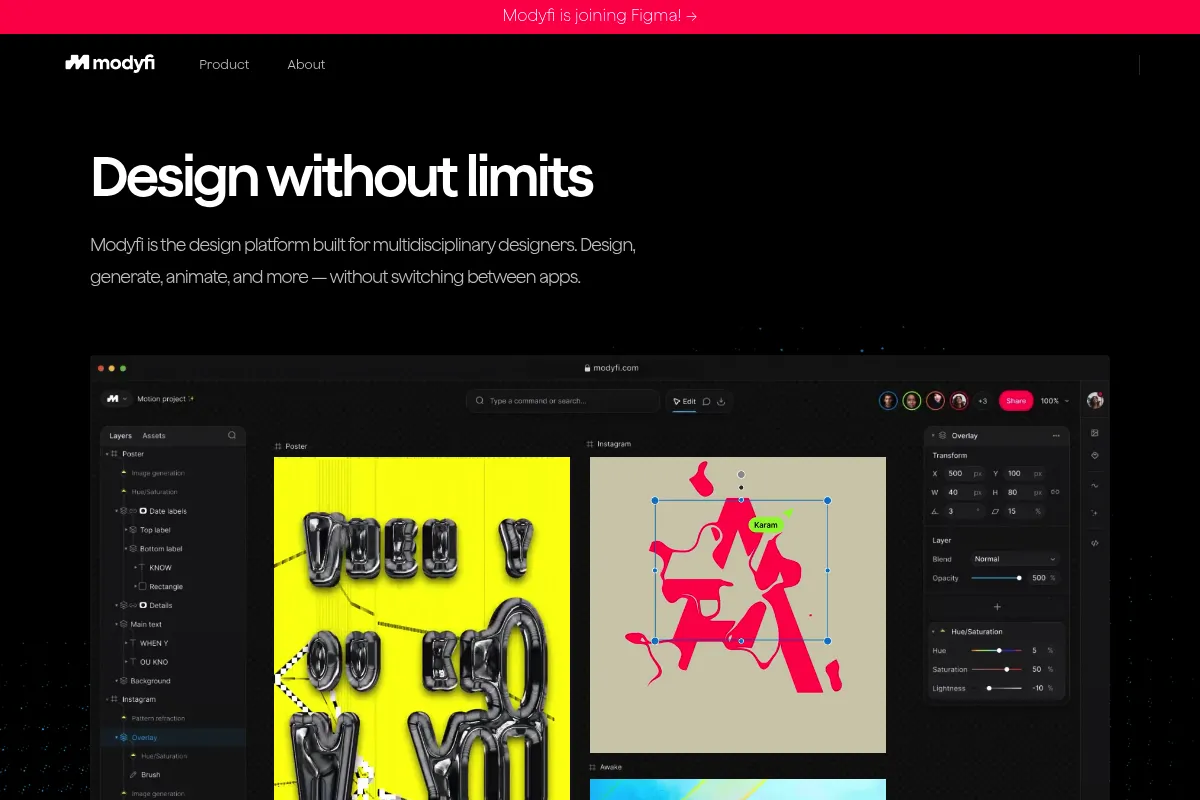
Task: Open the Modyfi is joining Figma announcement link
Action: point(600,16)
